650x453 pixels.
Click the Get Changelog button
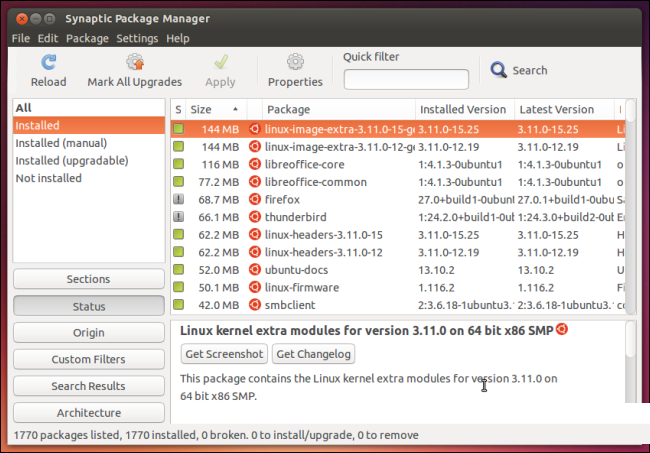[x=314, y=354]
